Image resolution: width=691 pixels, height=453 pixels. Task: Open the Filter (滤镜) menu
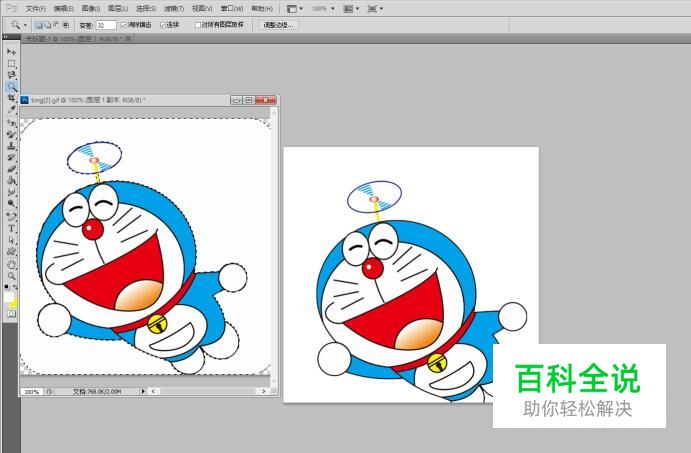pos(174,8)
